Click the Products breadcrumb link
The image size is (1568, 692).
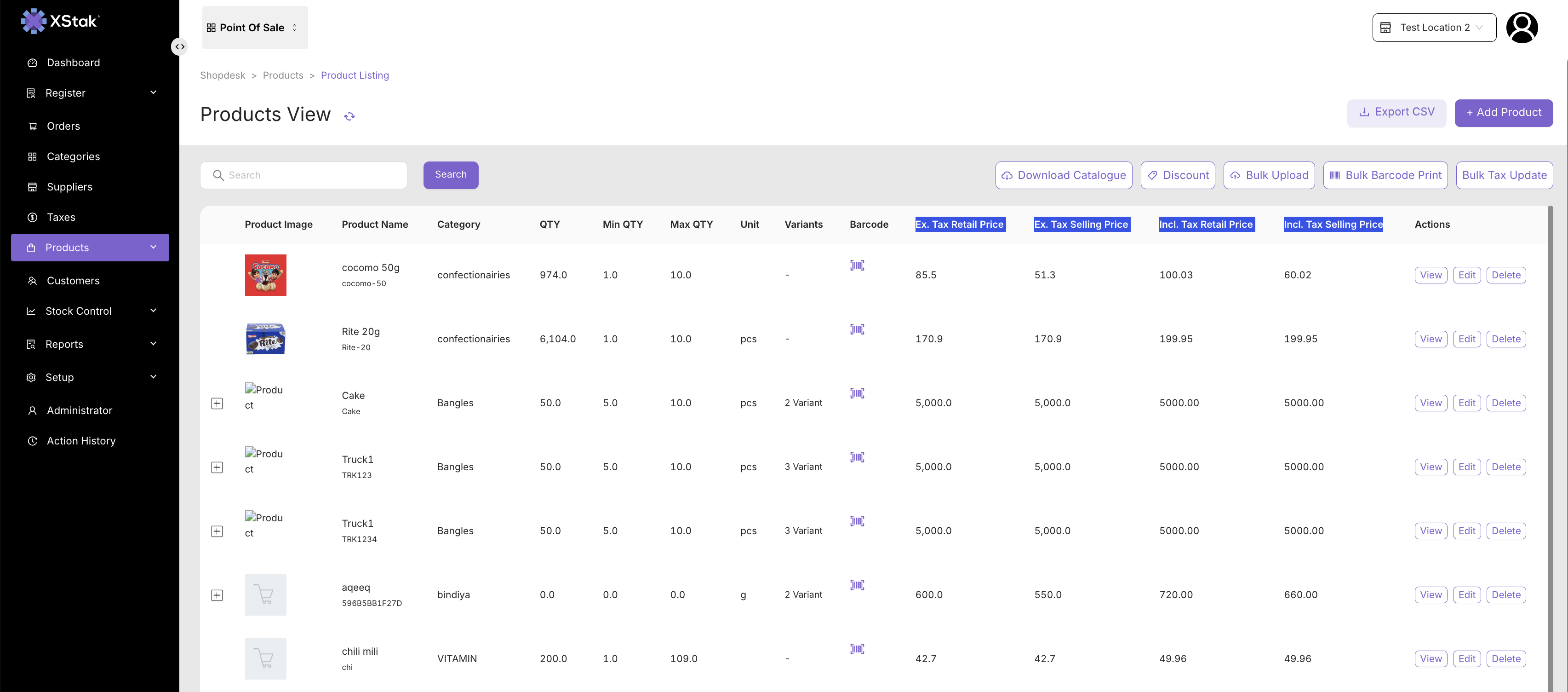pos(283,75)
